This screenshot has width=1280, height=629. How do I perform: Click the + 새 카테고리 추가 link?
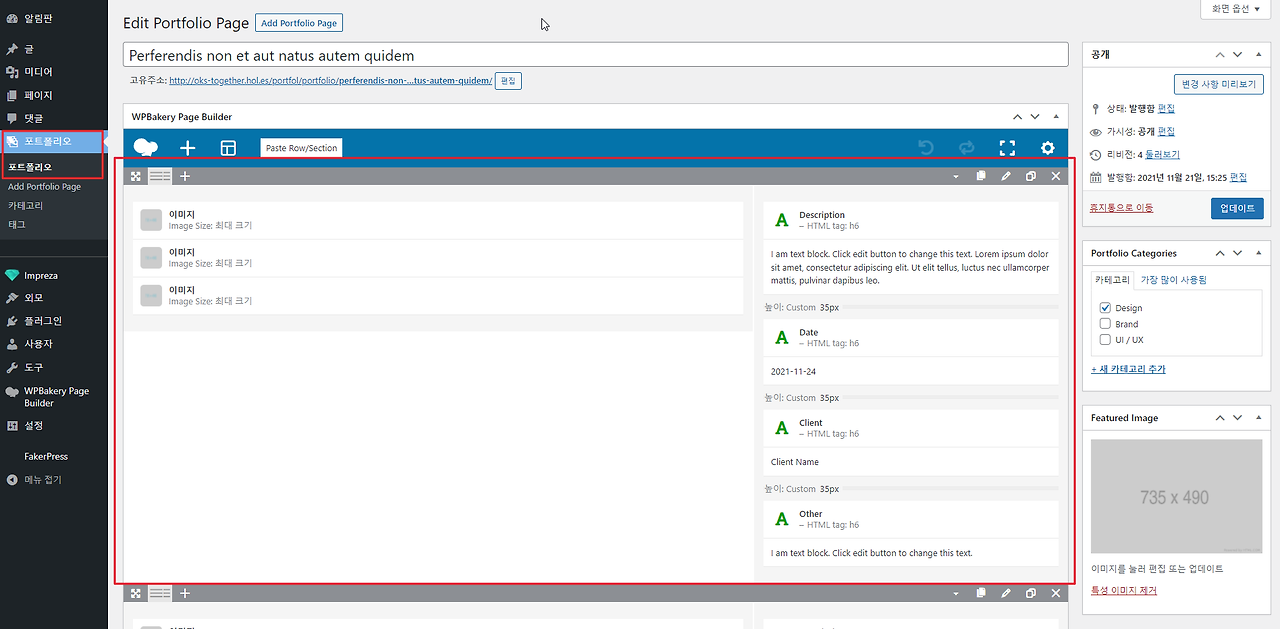1128,369
